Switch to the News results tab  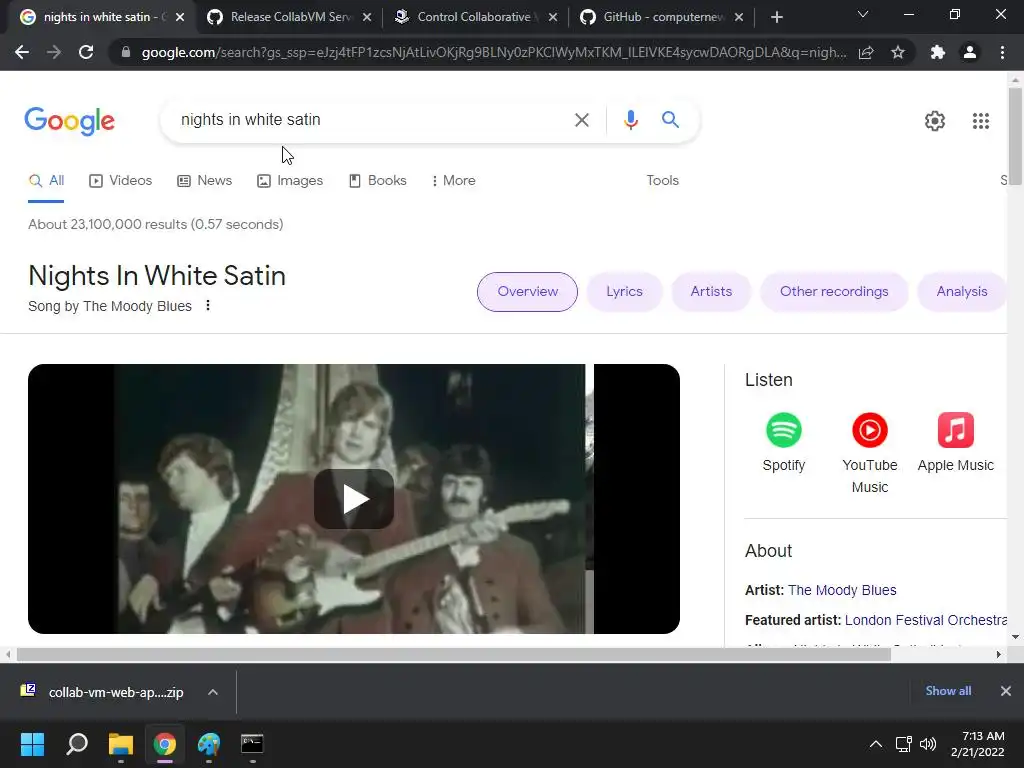(x=204, y=181)
